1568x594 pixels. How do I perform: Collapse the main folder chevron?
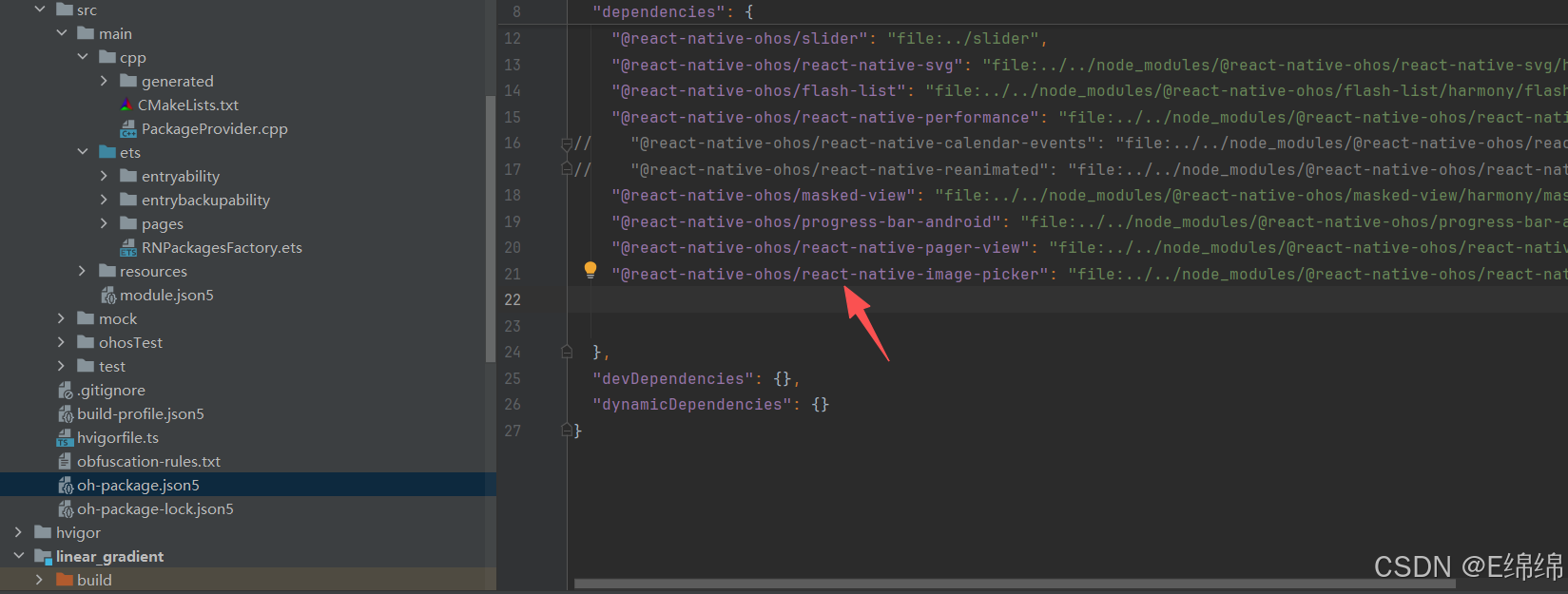[x=62, y=33]
